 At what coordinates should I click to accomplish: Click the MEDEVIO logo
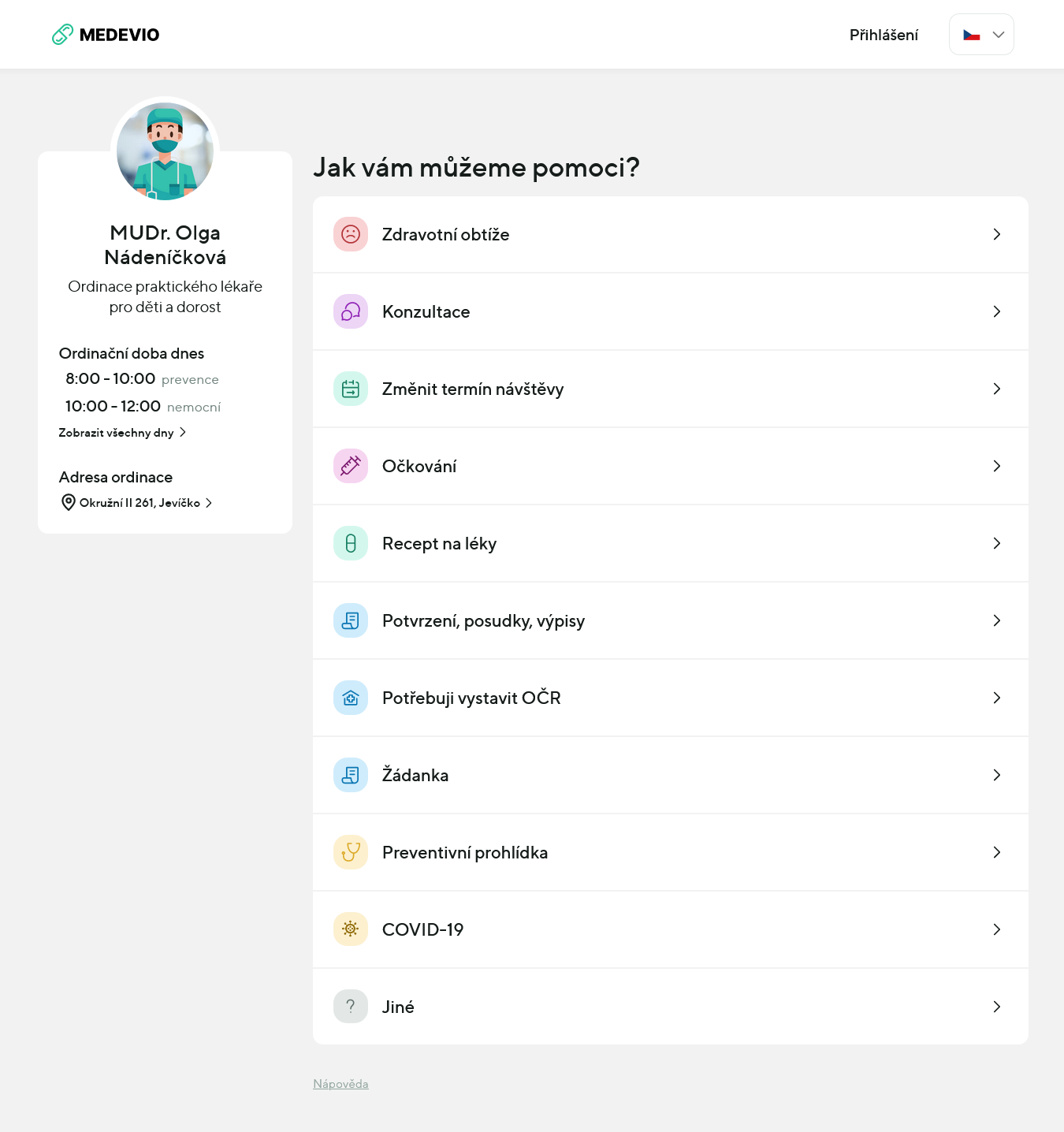pos(106,35)
